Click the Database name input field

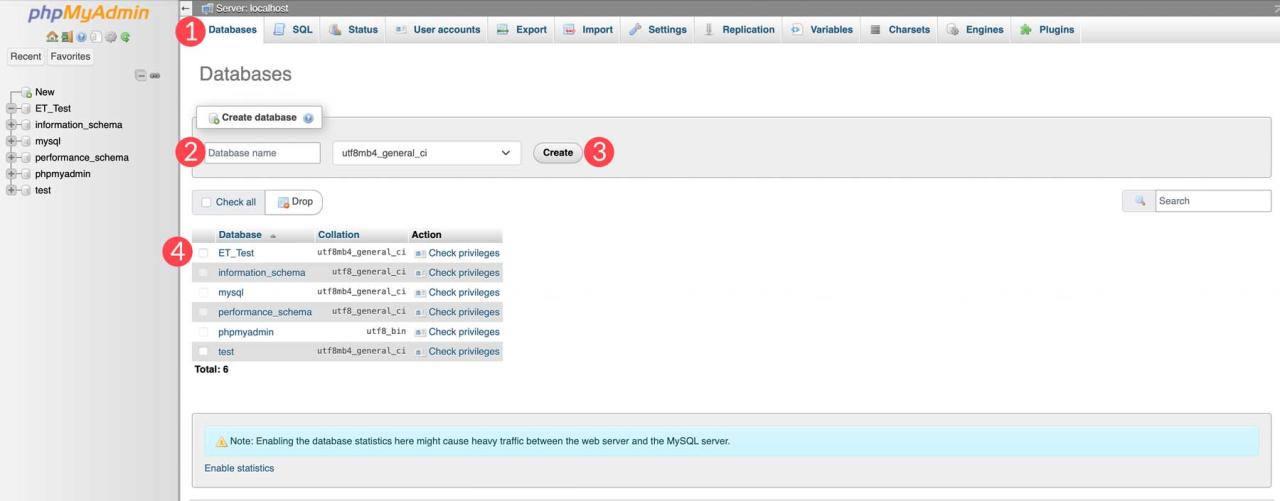[261, 153]
